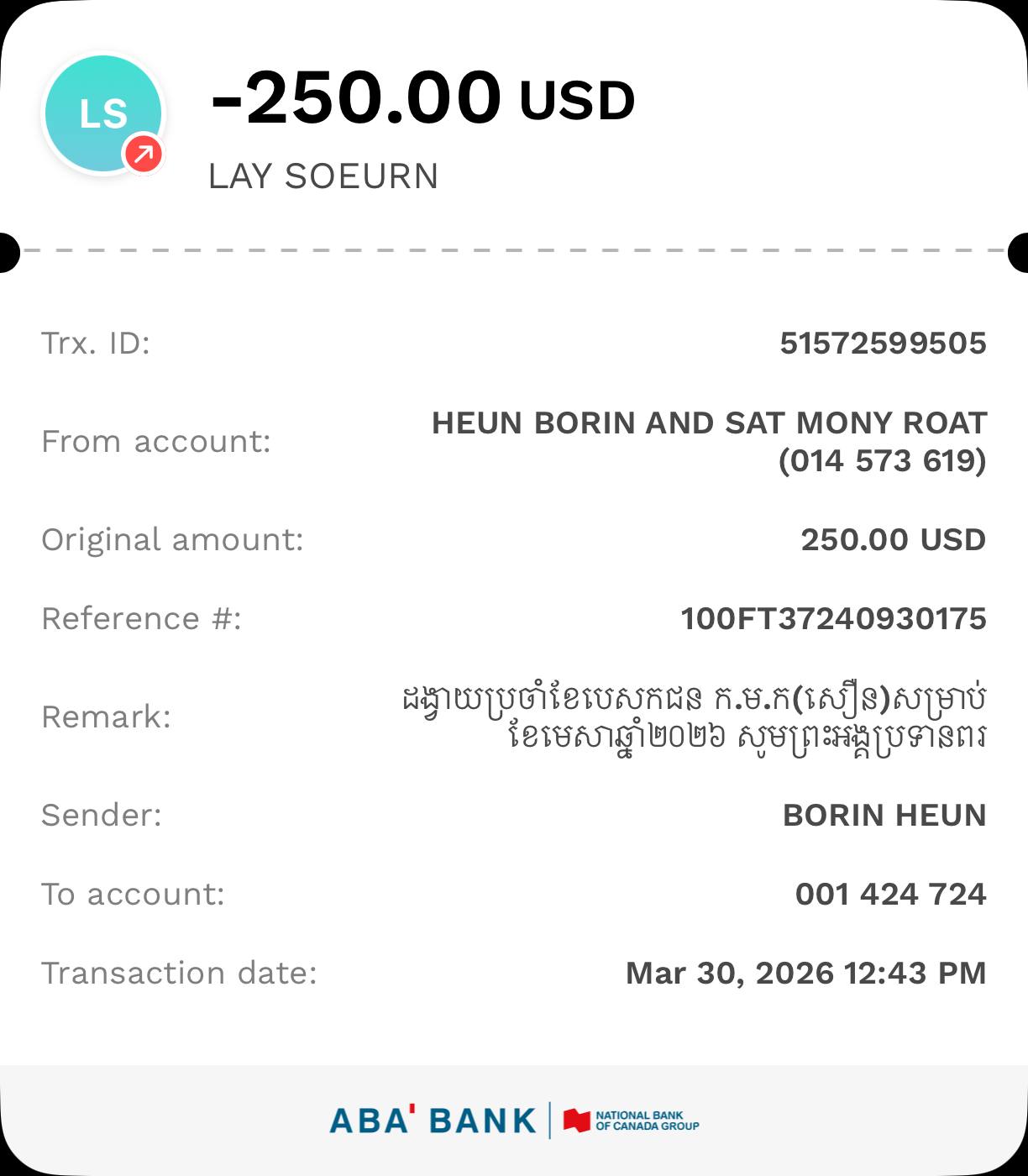Select transaction ID 51572599505
1028x1176 pixels.
tap(883, 343)
